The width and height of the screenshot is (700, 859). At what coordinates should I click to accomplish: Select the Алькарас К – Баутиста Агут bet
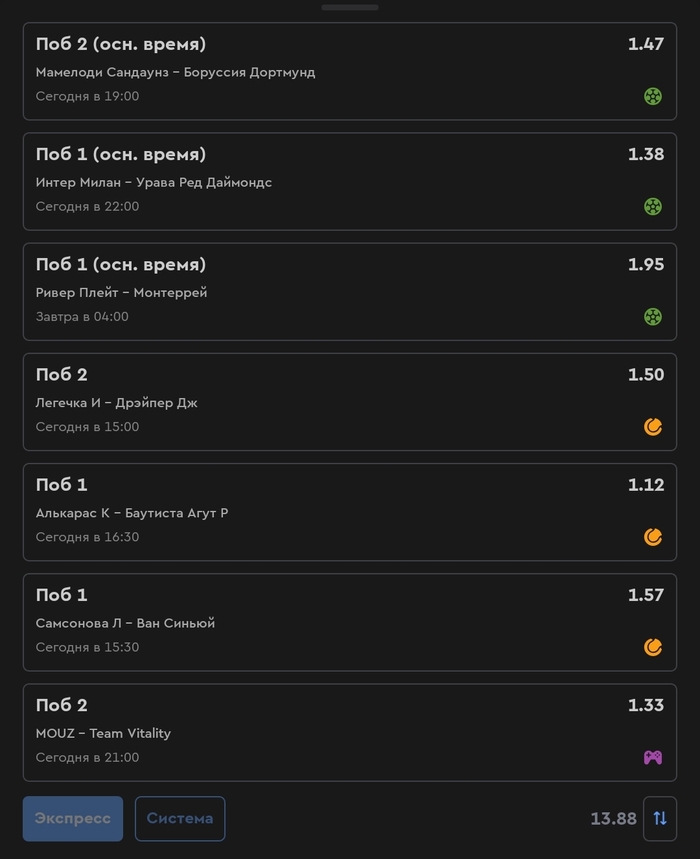pyautogui.click(x=349, y=512)
